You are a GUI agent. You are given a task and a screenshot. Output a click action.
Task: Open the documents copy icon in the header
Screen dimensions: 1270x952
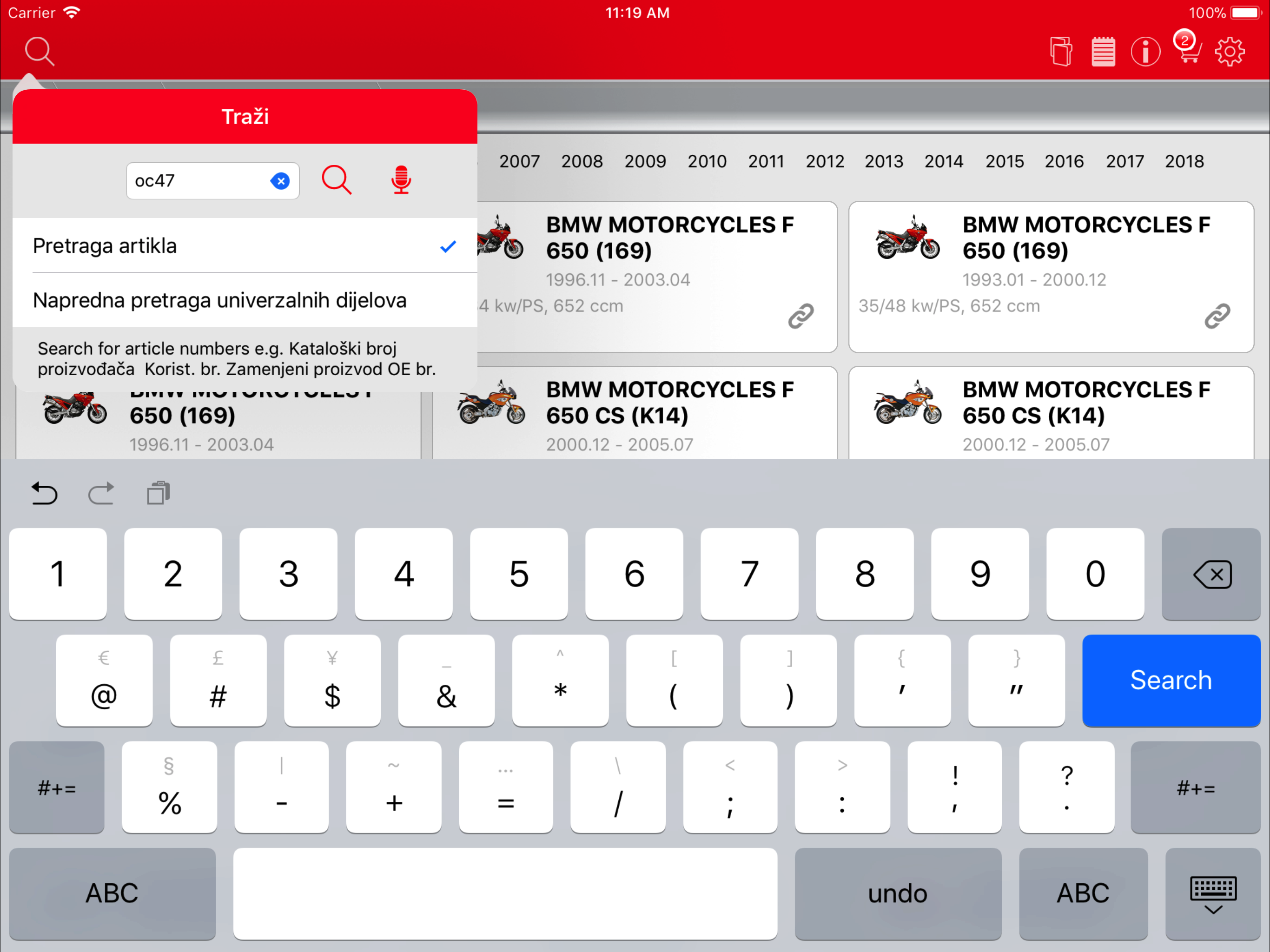[x=1060, y=52]
